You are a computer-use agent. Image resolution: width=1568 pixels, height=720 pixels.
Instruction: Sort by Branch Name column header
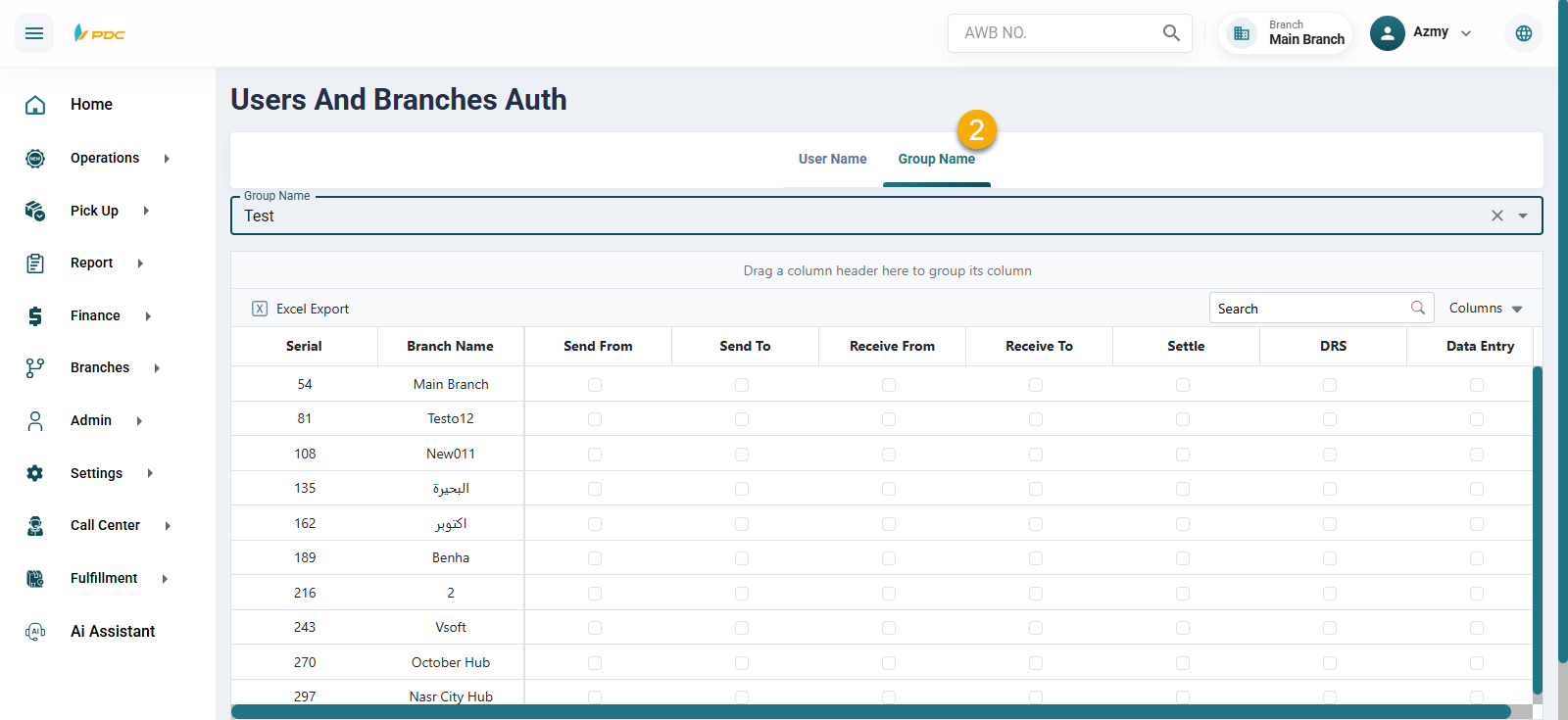tap(451, 346)
